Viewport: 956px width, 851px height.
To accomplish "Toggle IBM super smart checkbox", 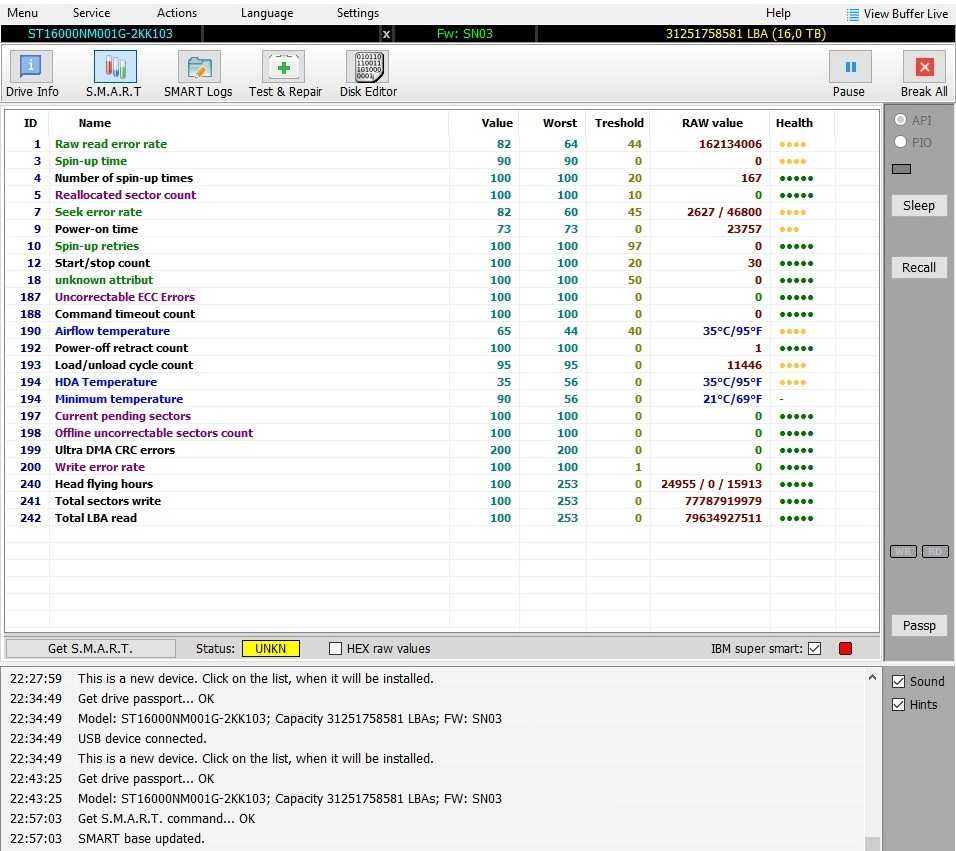I will [x=815, y=649].
